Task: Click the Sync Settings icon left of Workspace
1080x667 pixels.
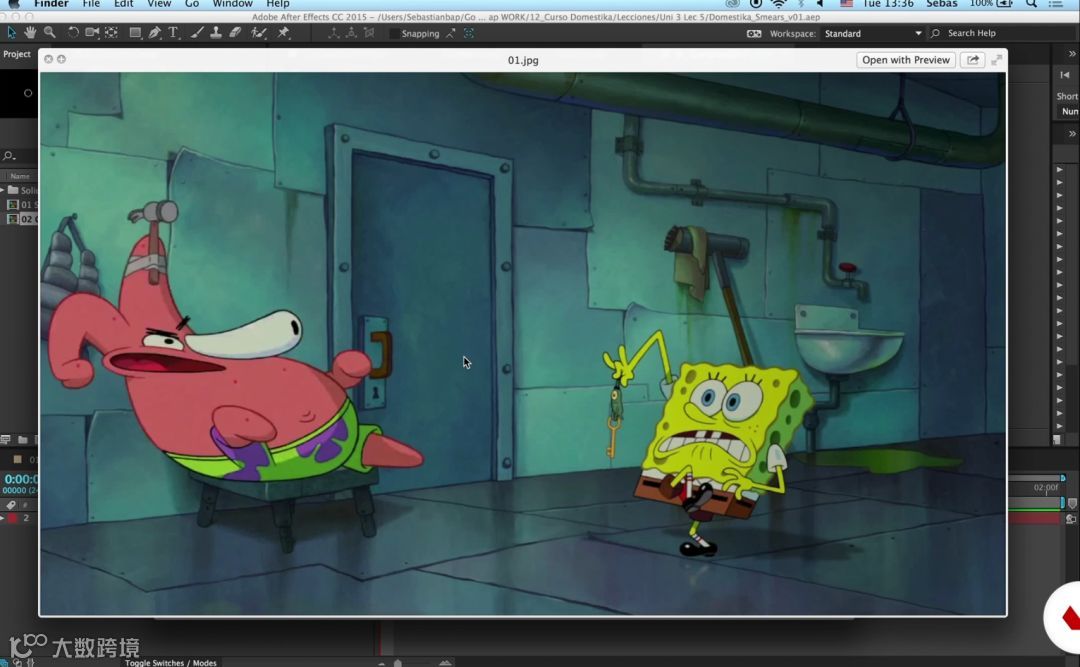Action: (x=754, y=33)
